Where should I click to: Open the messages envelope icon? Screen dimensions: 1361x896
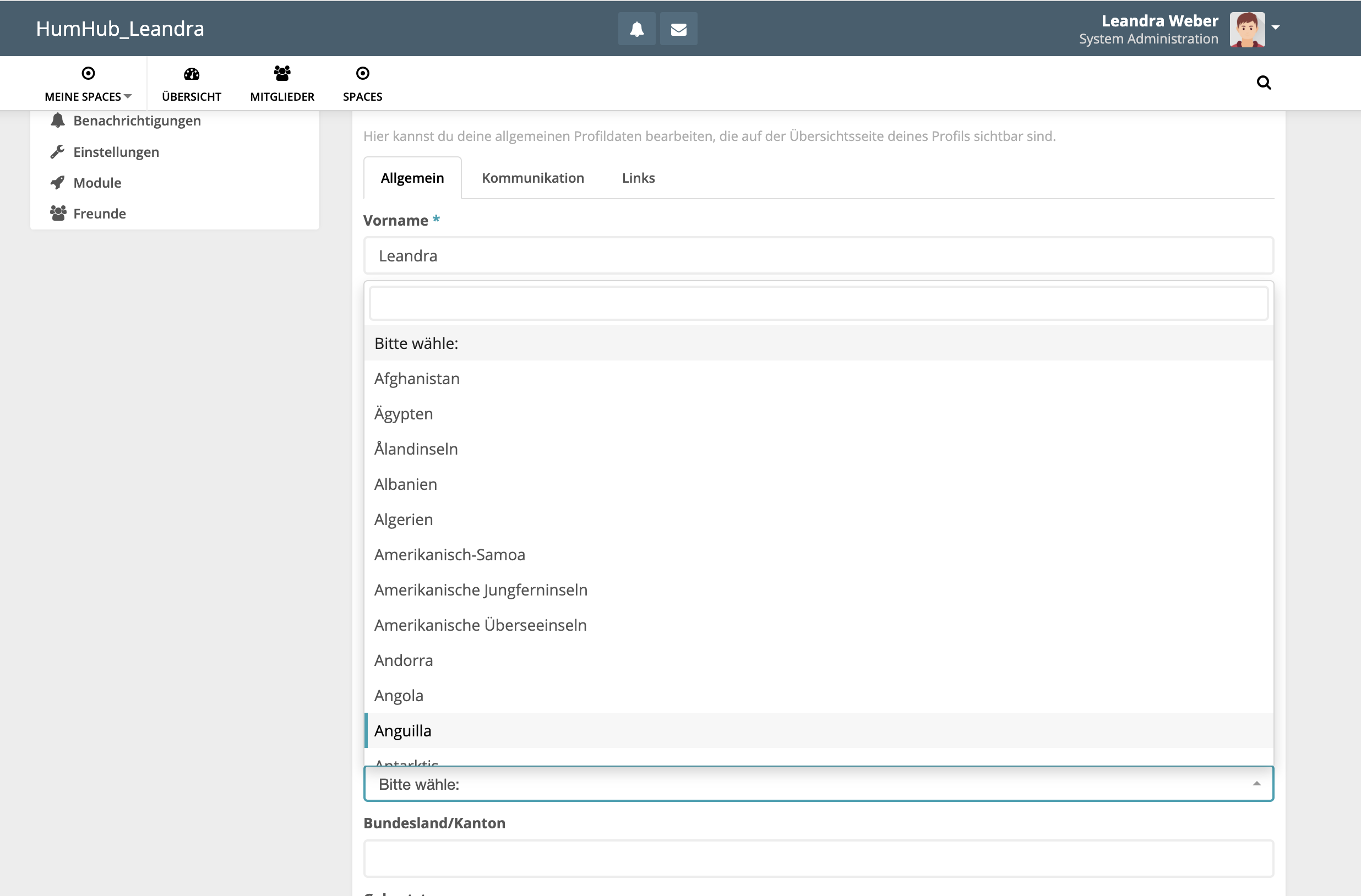[x=678, y=29]
